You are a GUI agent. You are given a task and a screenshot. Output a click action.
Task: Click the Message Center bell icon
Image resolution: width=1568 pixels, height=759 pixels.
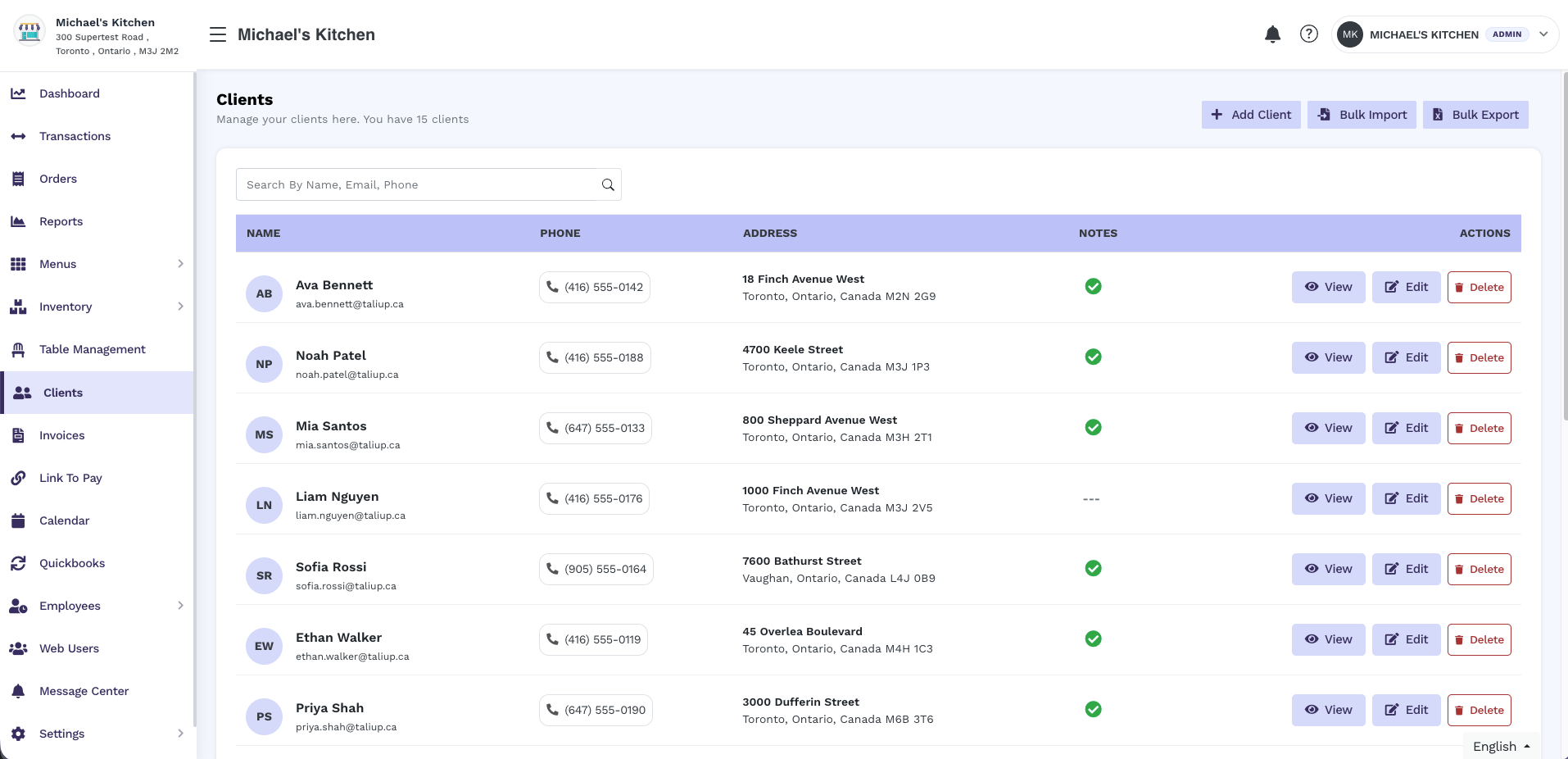18,691
